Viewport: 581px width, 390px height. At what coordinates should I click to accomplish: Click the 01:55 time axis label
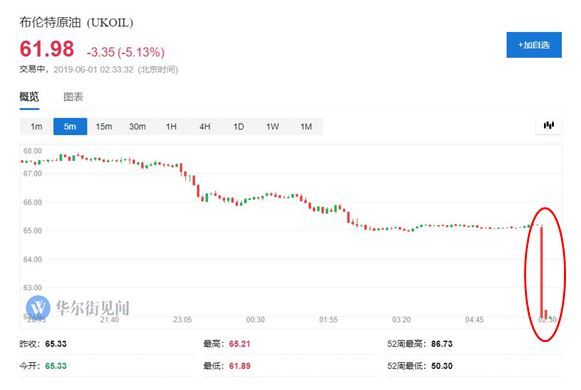point(328,319)
